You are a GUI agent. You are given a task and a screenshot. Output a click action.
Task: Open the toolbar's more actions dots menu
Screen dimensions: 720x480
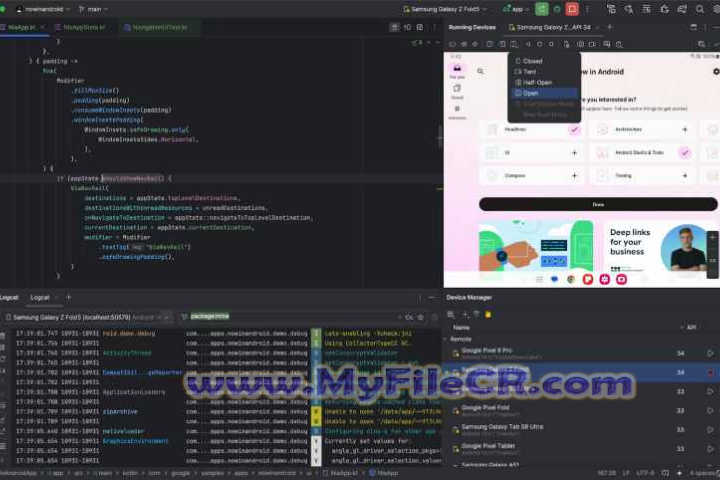(586, 9)
